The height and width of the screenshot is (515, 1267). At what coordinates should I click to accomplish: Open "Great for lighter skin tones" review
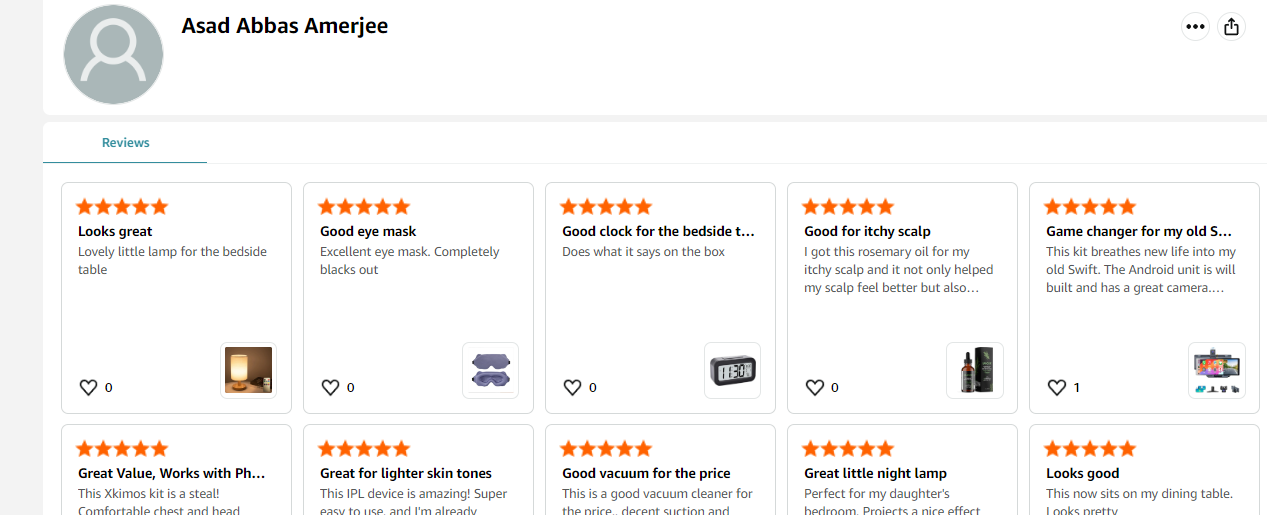[406, 473]
